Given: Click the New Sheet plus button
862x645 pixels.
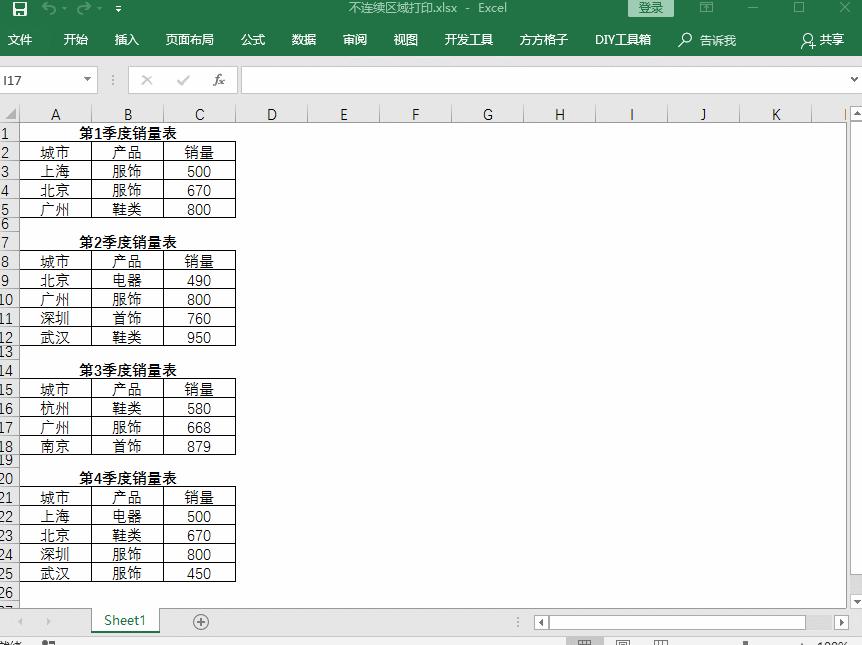Looking at the screenshot, I should [x=200, y=621].
